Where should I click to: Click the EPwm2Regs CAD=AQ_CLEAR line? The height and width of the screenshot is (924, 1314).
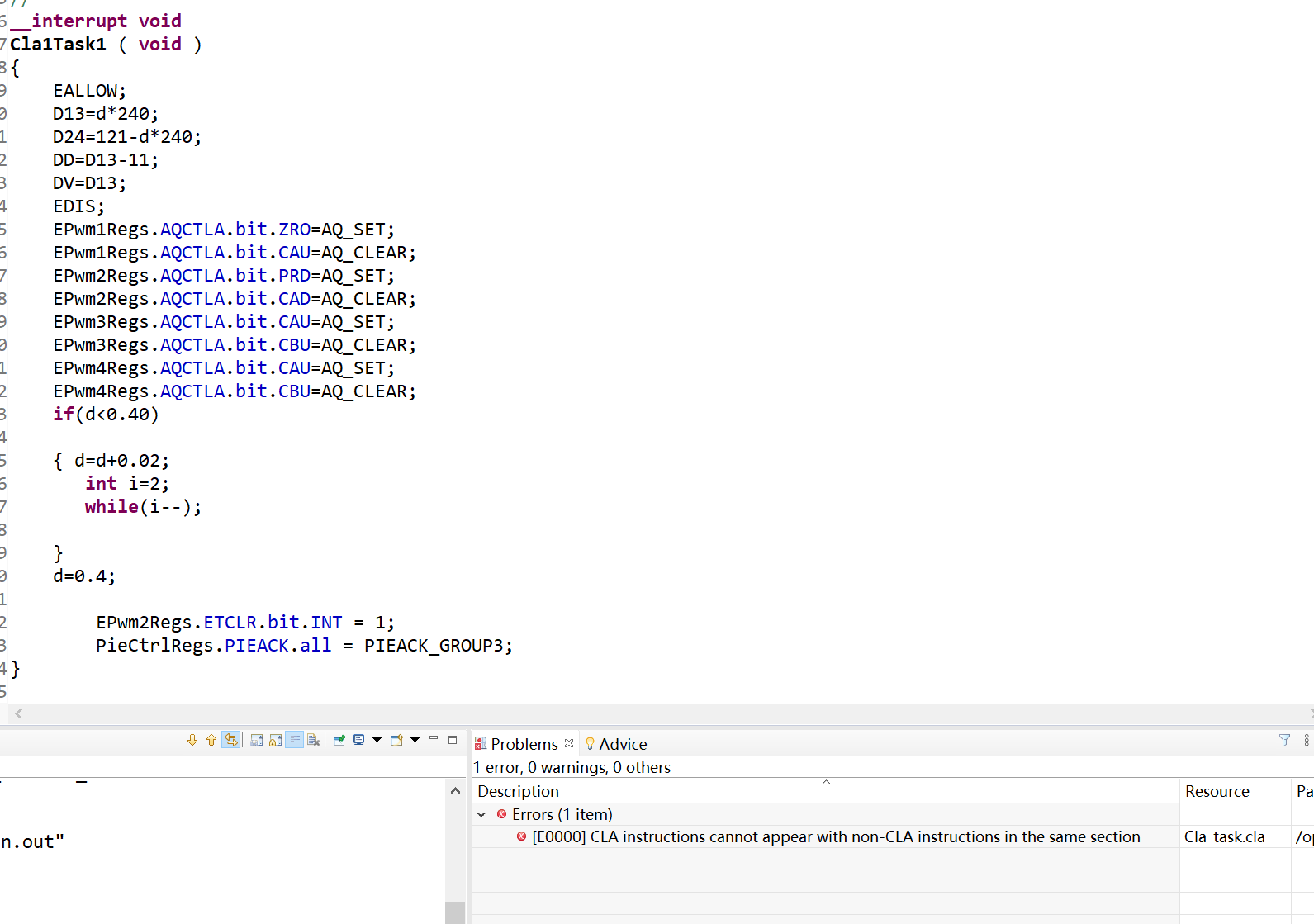(x=235, y=299)
